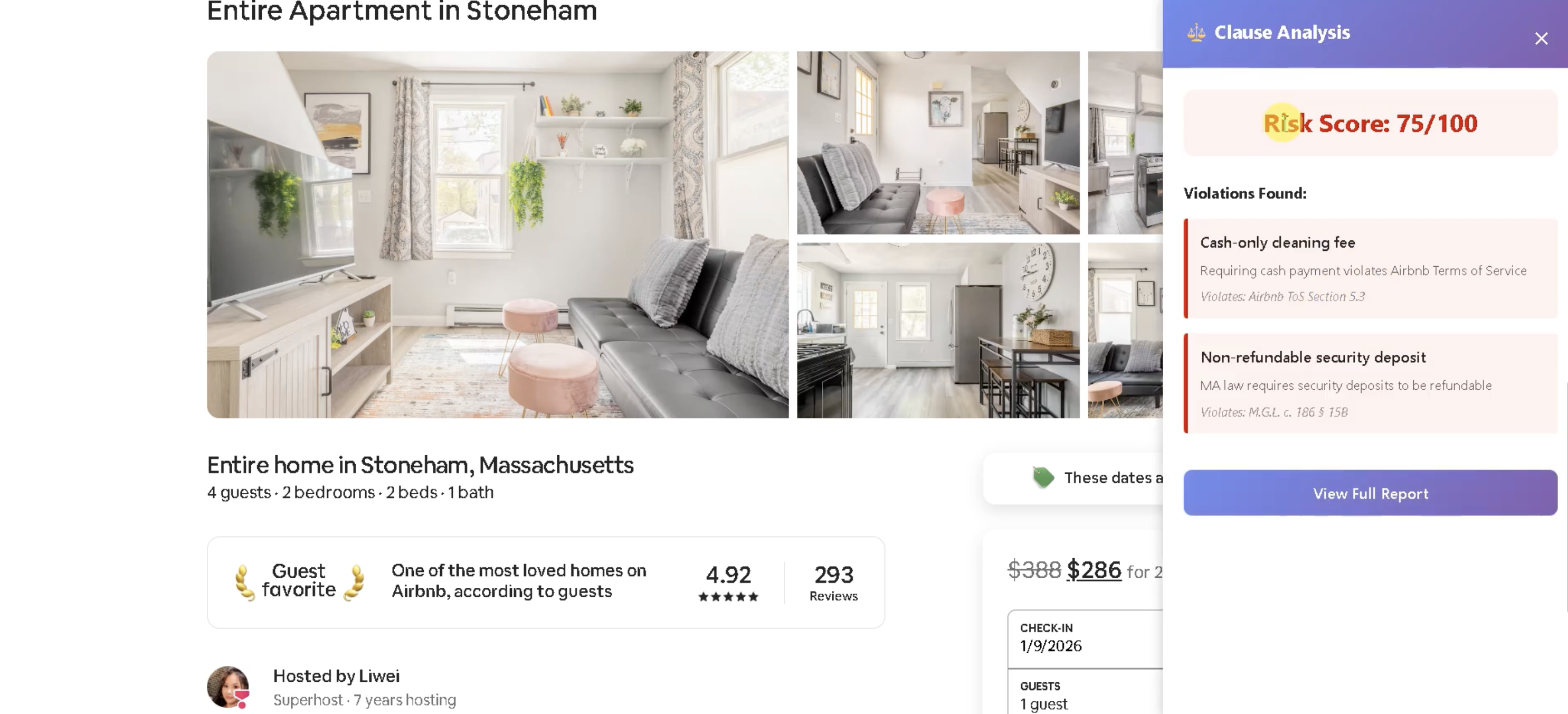1568x714 pixels.
Task: Expand the Guests selector showing 1 guest
Action: [x=1085, y=694]
